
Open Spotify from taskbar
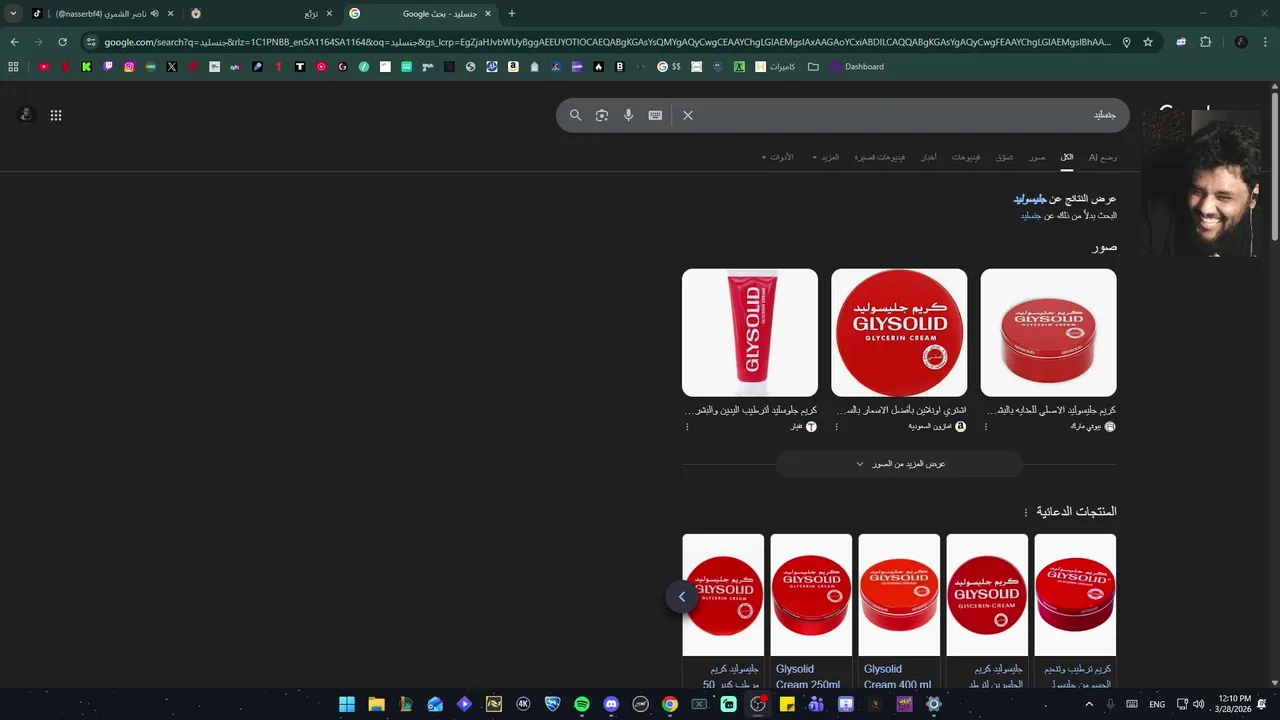point(582,704)
